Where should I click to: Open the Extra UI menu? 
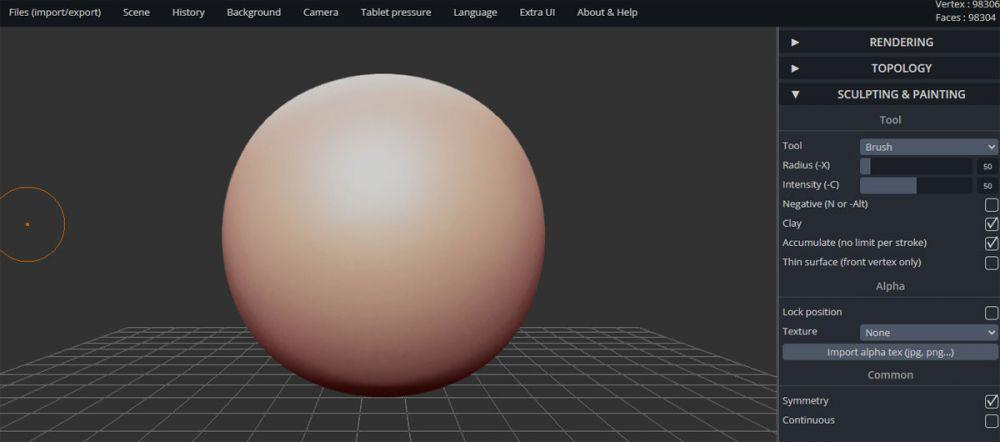537,12
